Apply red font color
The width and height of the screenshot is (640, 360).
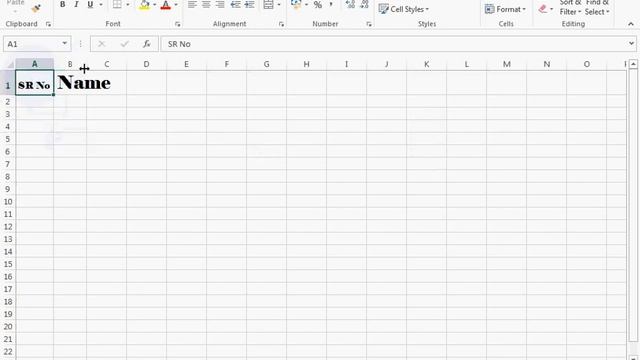pos(166,5)
